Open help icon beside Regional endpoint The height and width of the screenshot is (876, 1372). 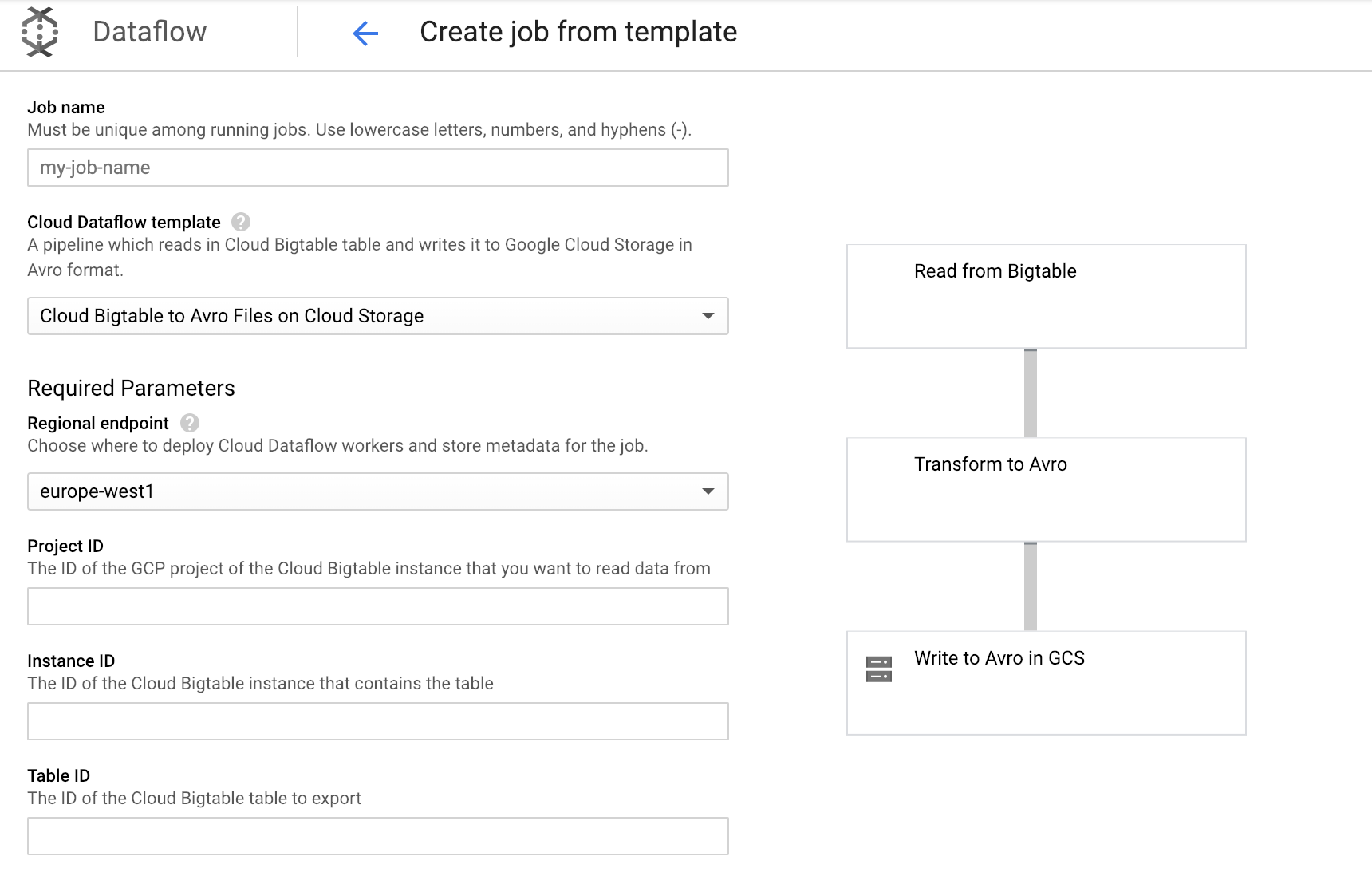pyautogui.click(x=190, y=423)
